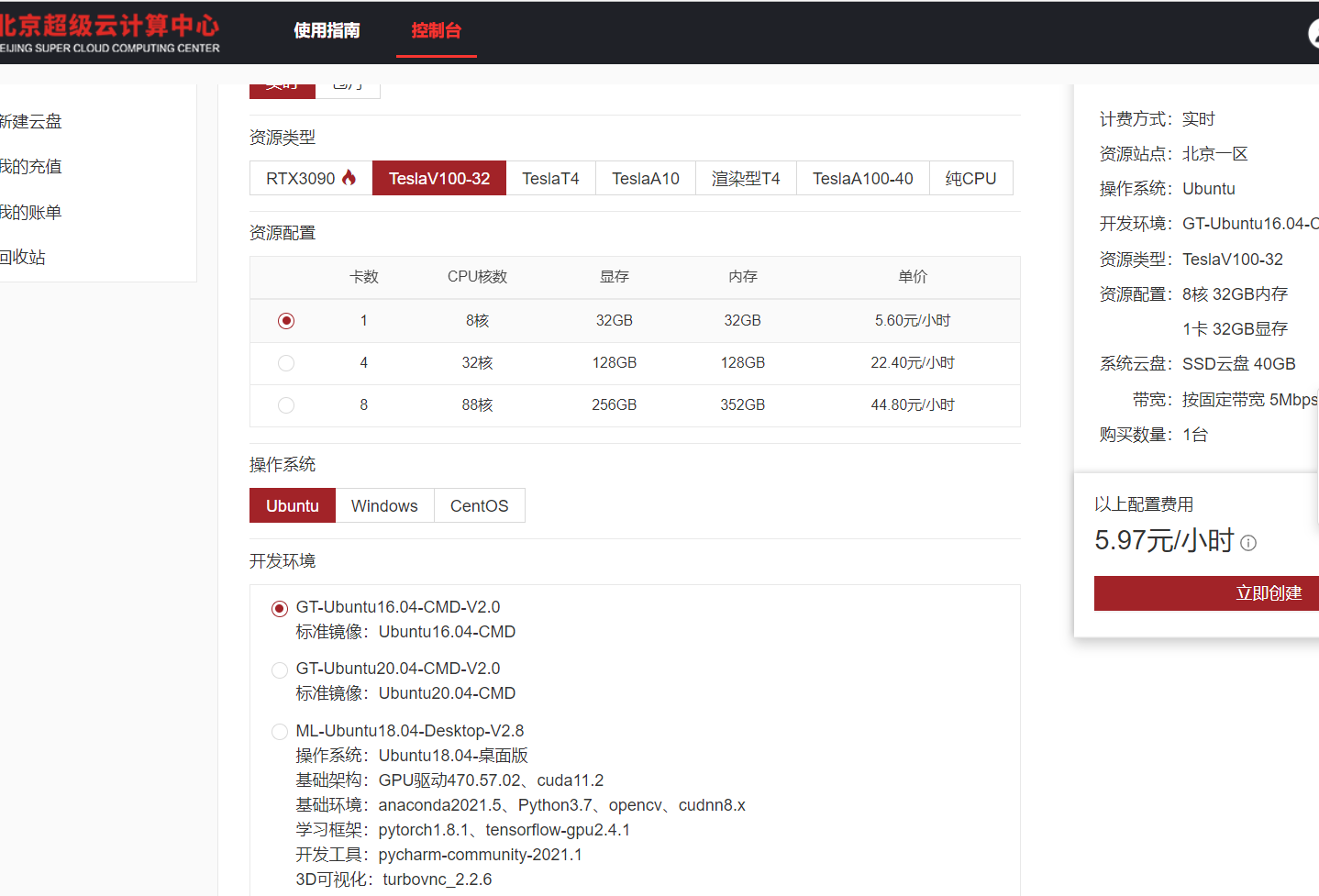
Task: Click the 带宽: 按固定带宽 summary line
Action: tap(1225, 400)
